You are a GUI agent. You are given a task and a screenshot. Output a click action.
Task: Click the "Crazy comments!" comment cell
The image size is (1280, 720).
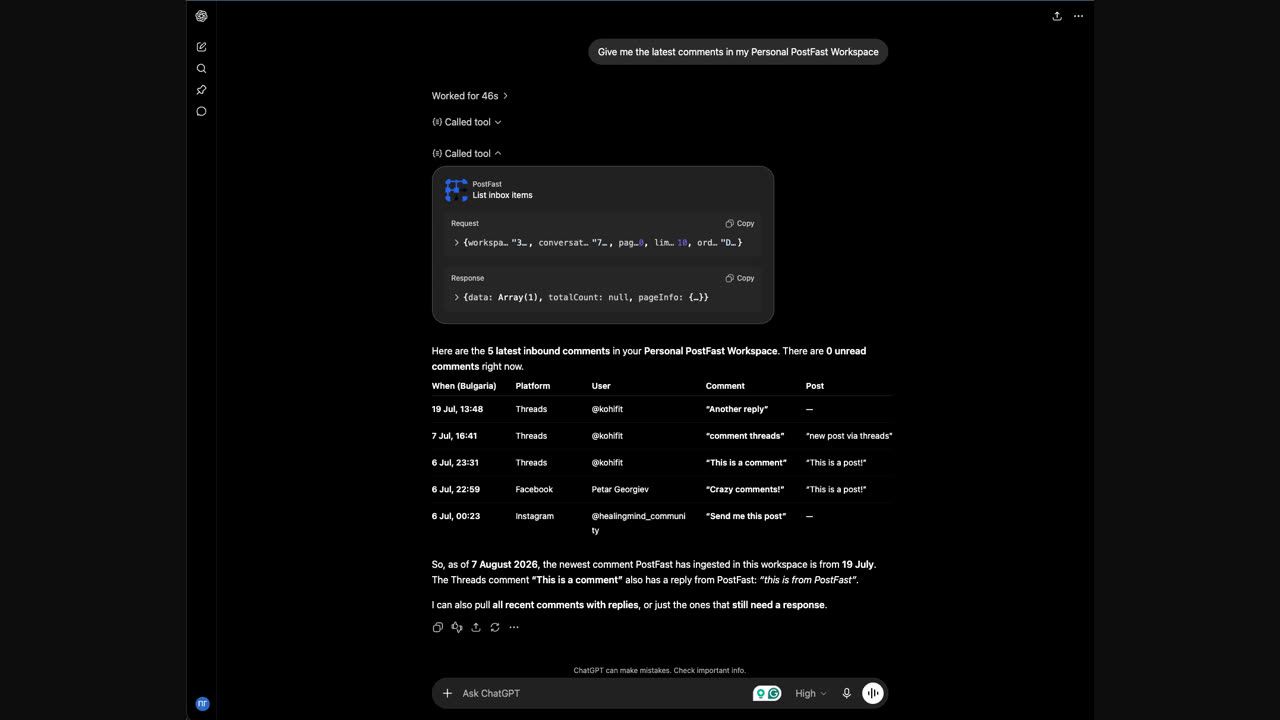point(745,490)
